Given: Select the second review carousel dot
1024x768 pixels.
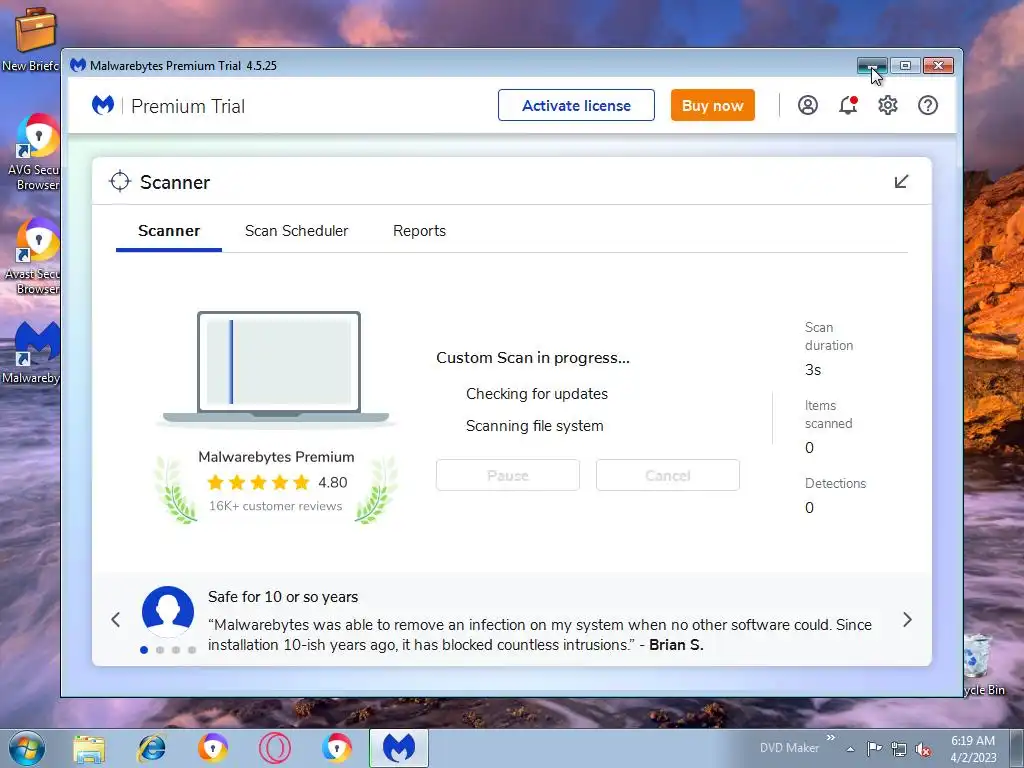Looking at the screenshot, I should click(x=160, y=650).
